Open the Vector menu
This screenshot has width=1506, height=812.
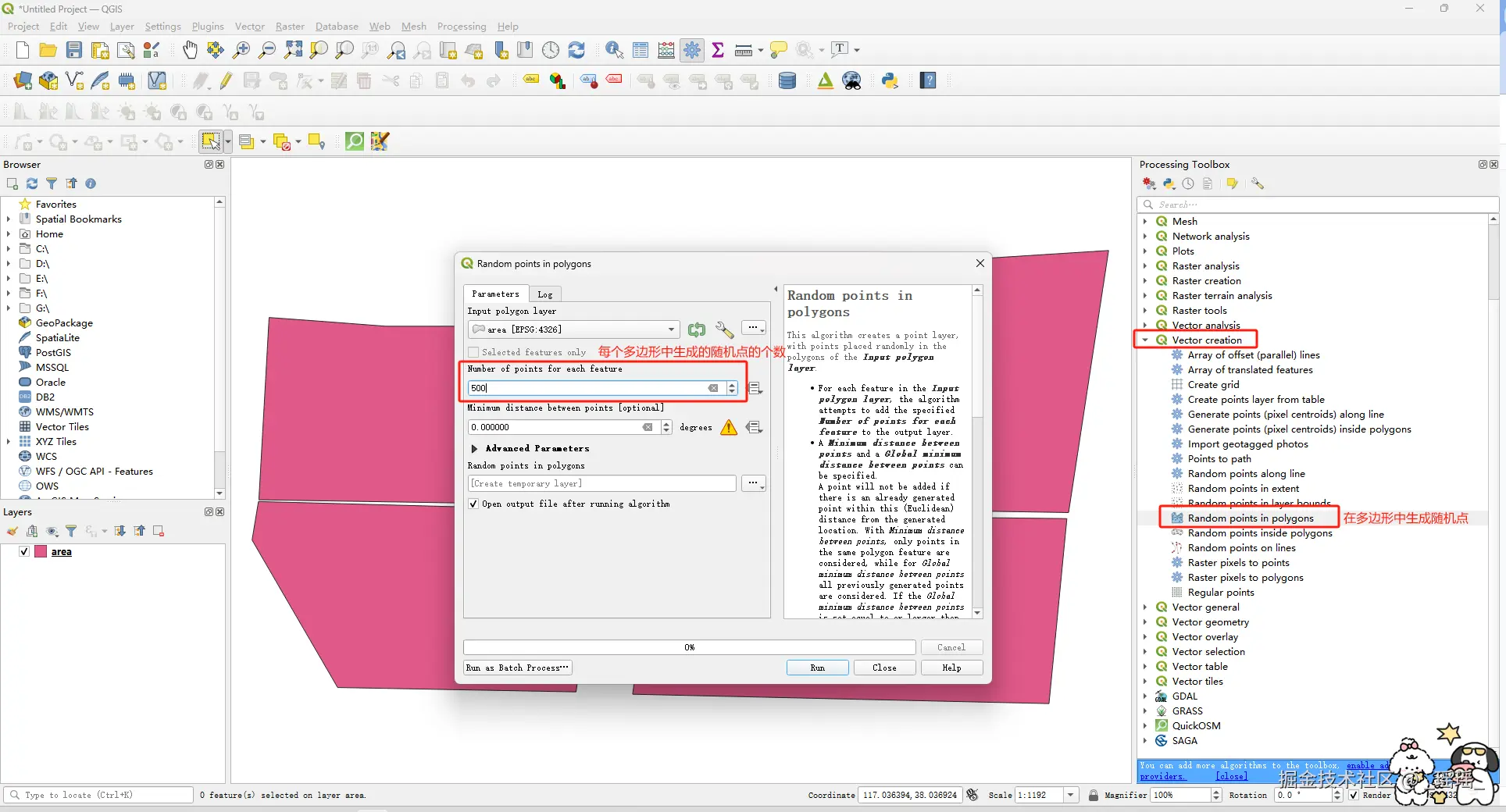[x=250, y=27]
